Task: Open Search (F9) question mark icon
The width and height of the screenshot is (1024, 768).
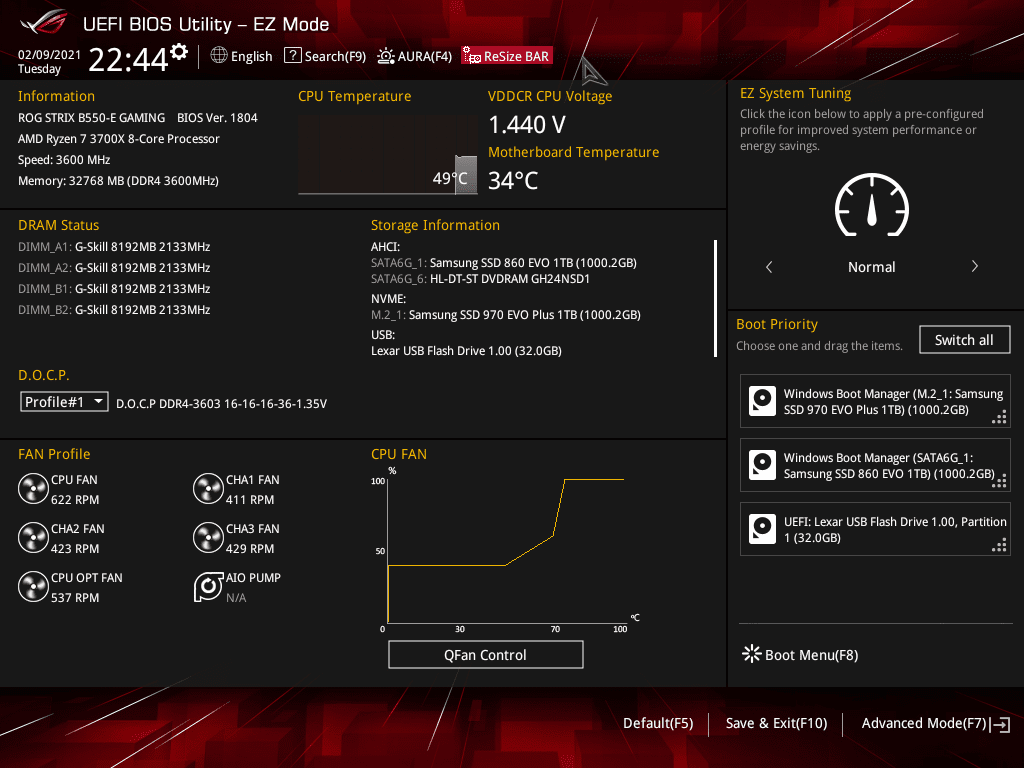Action: [293, 56]
